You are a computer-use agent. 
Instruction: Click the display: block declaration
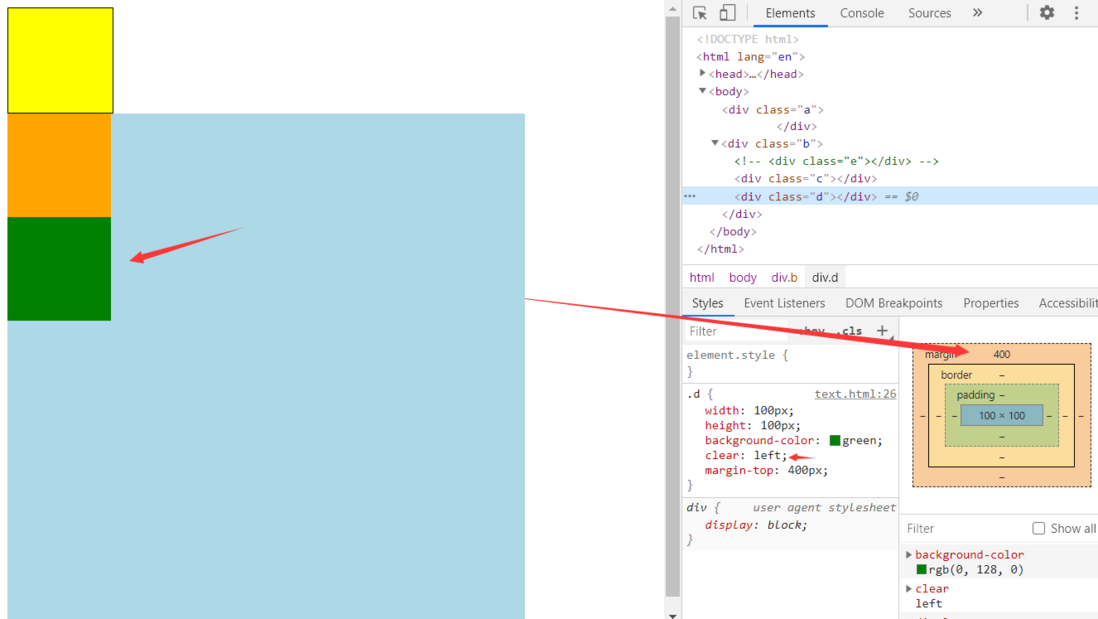(756, 525)
